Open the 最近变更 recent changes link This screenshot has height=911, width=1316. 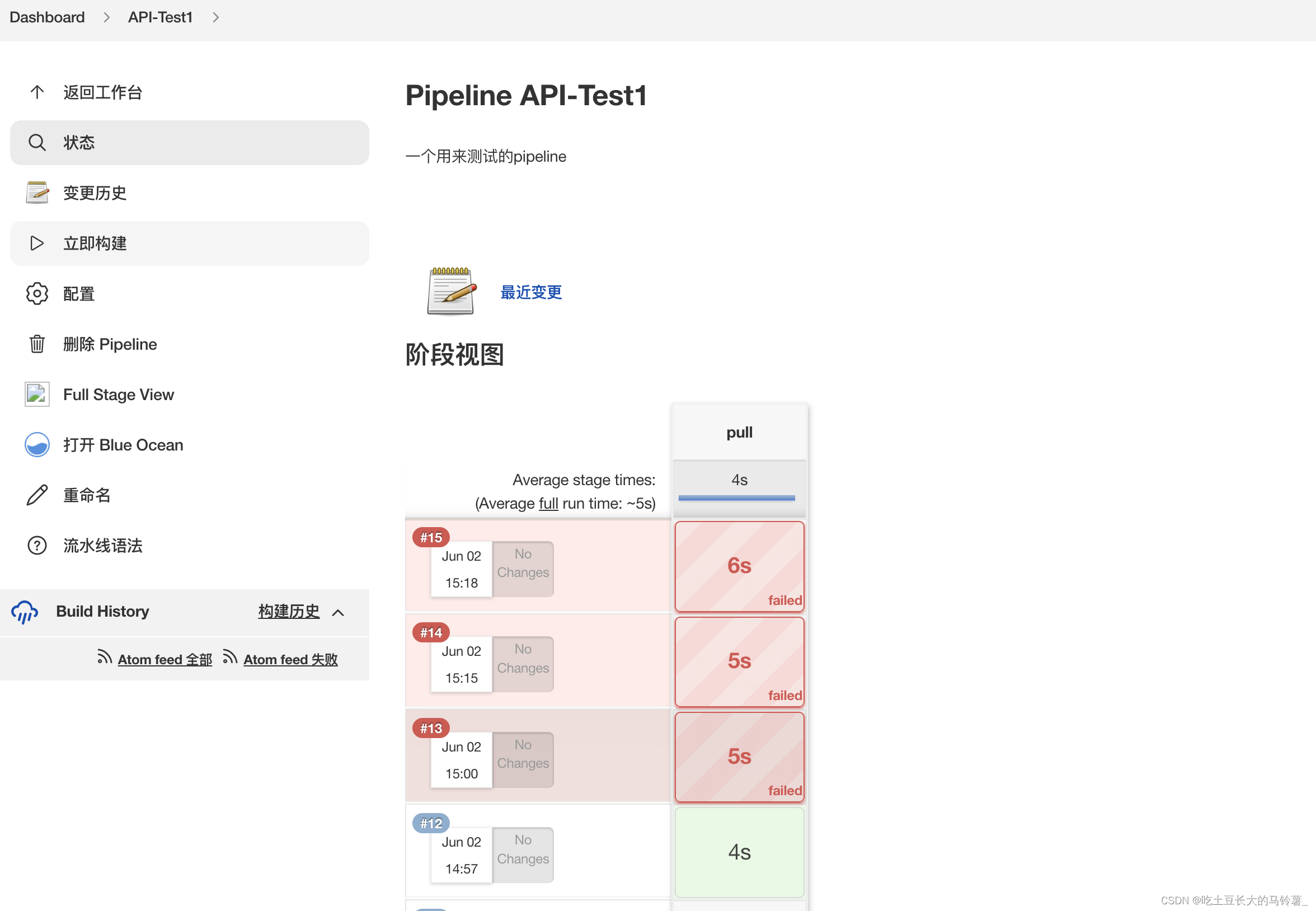[x=531, y=292]
